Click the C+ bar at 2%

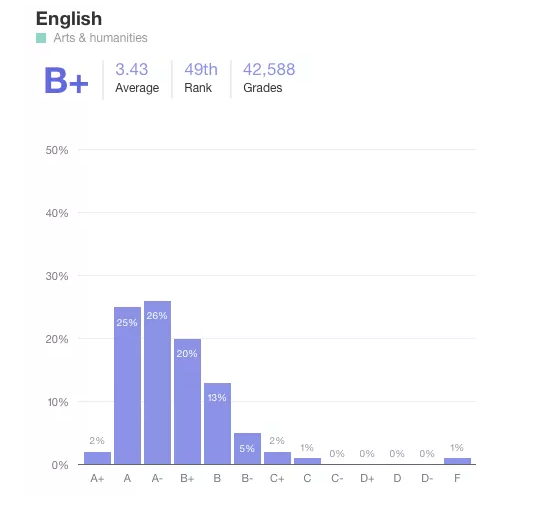click(x=278, y=458)
